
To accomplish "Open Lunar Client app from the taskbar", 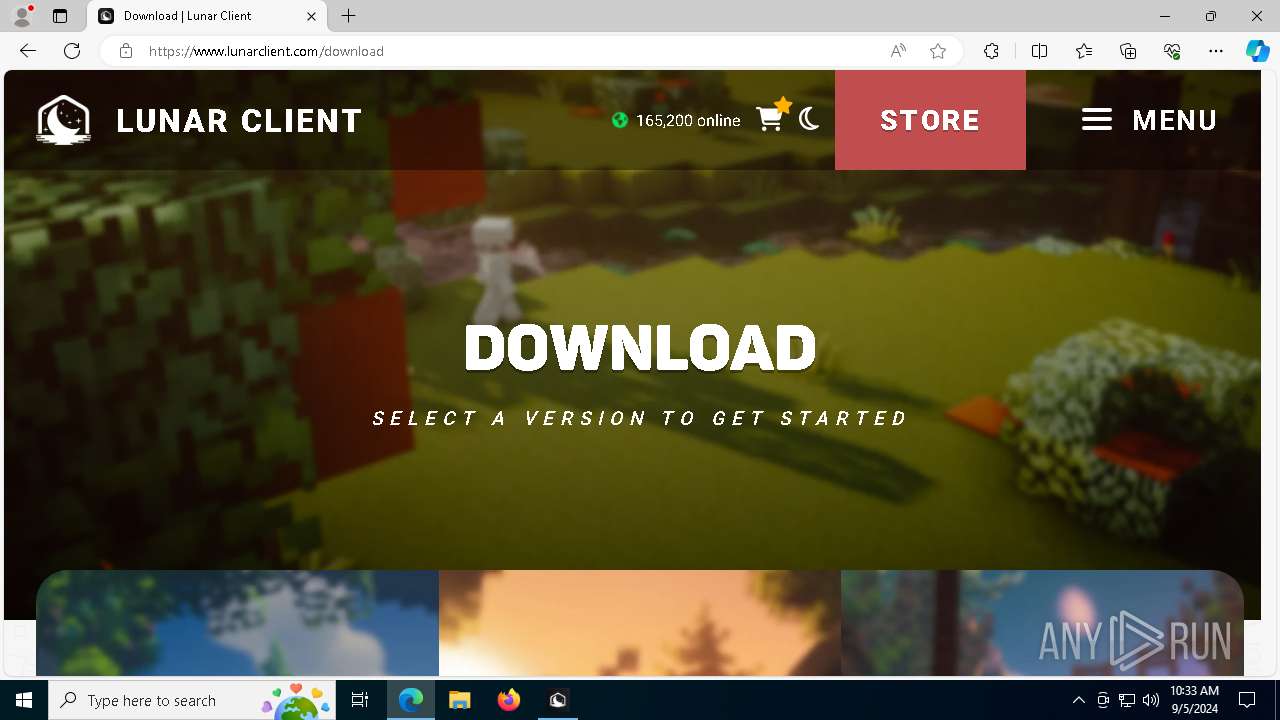I will coord(558,700).
